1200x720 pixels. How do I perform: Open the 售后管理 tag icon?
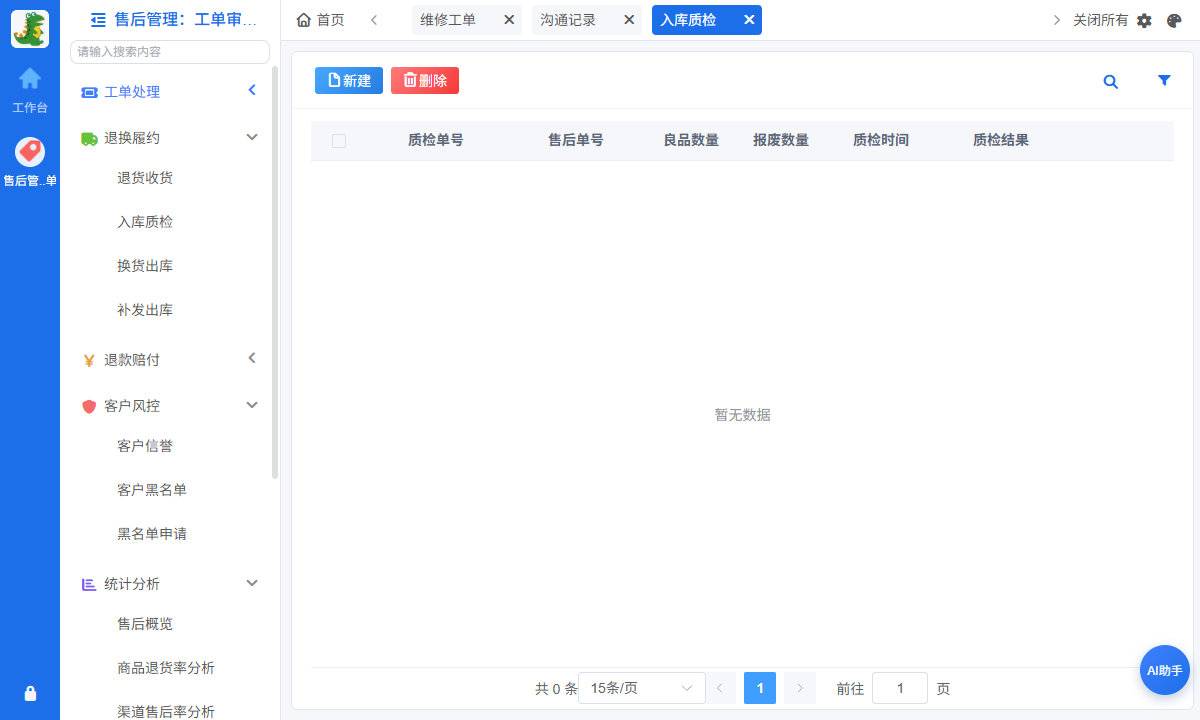coord(30,152)
